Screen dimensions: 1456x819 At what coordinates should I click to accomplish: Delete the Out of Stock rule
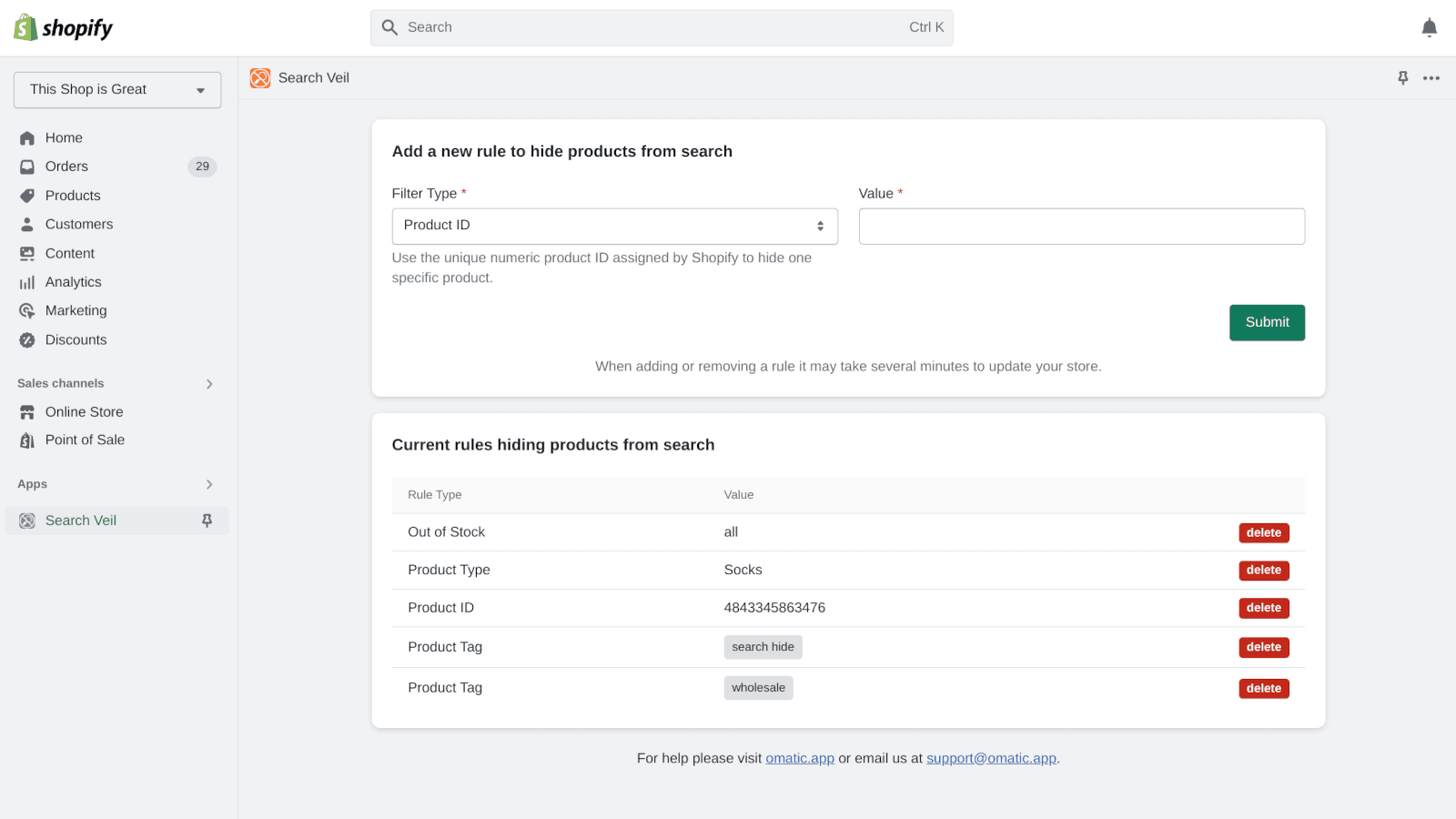click(x=1263, y=532)
